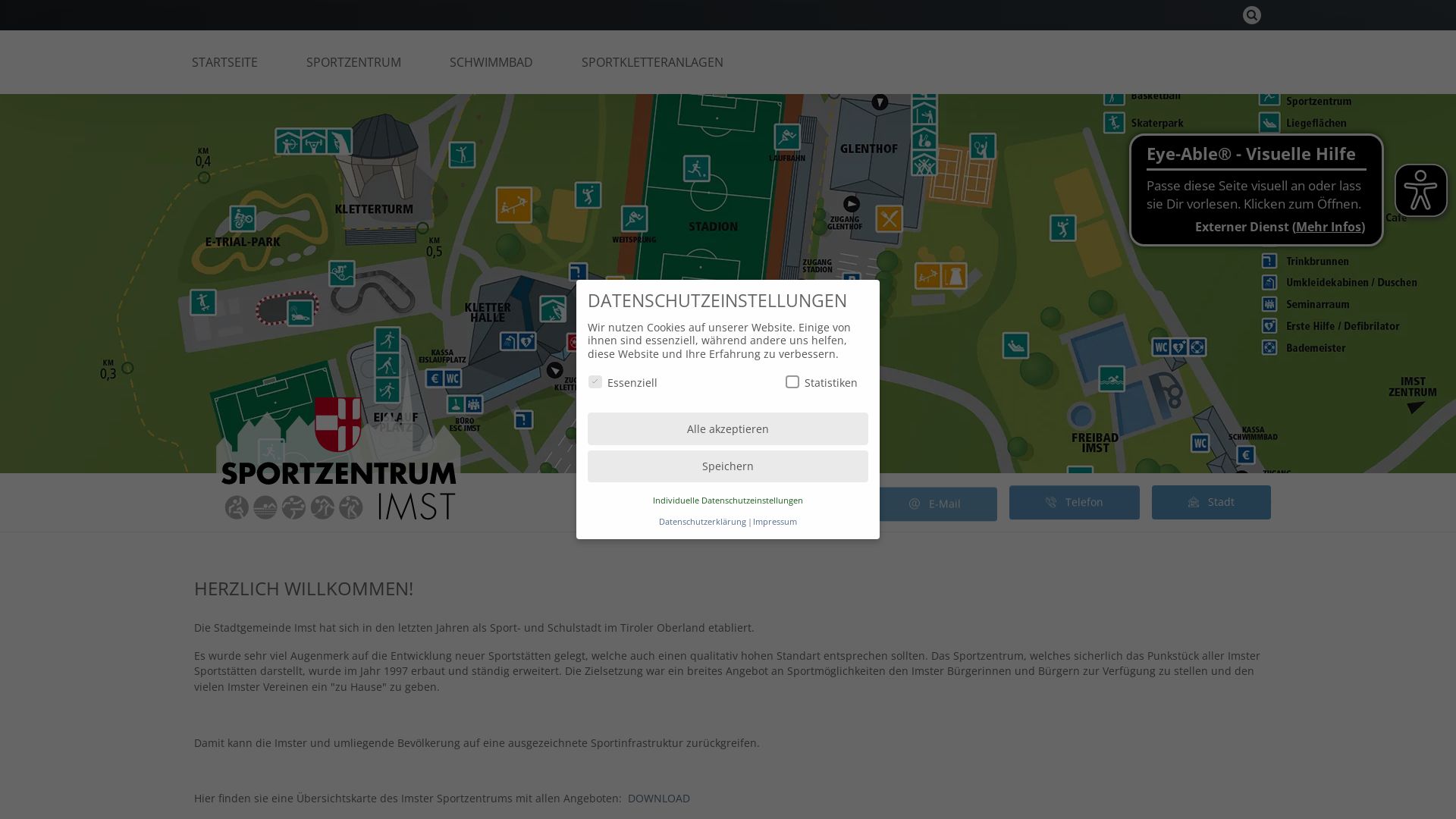The height and width of the screenshot is (819, 1456).
Task: Click the Herzlich Willkommen heading
Action: pyautogui.click(x=303, y=588)
